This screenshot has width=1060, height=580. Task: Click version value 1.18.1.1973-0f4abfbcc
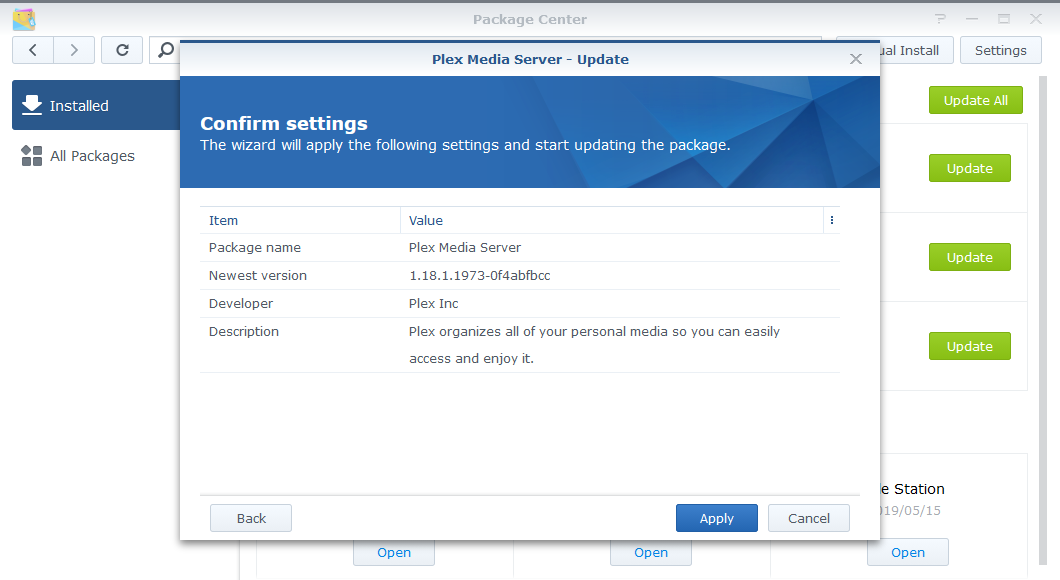(479, 276)
